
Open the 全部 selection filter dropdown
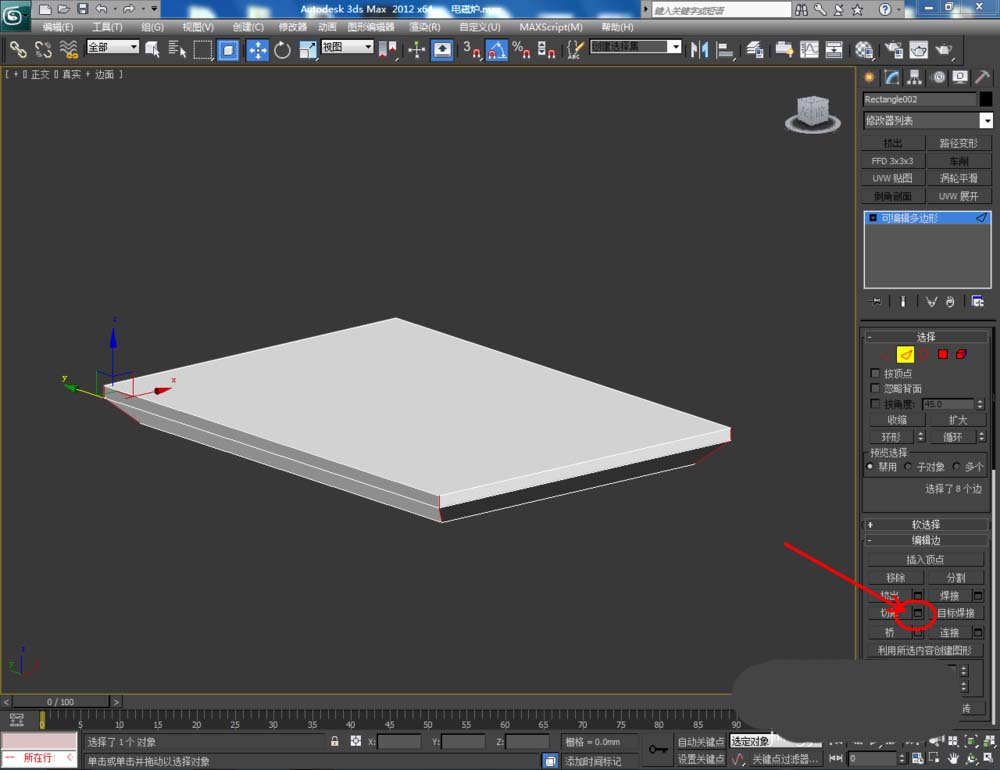coord(113,47)
